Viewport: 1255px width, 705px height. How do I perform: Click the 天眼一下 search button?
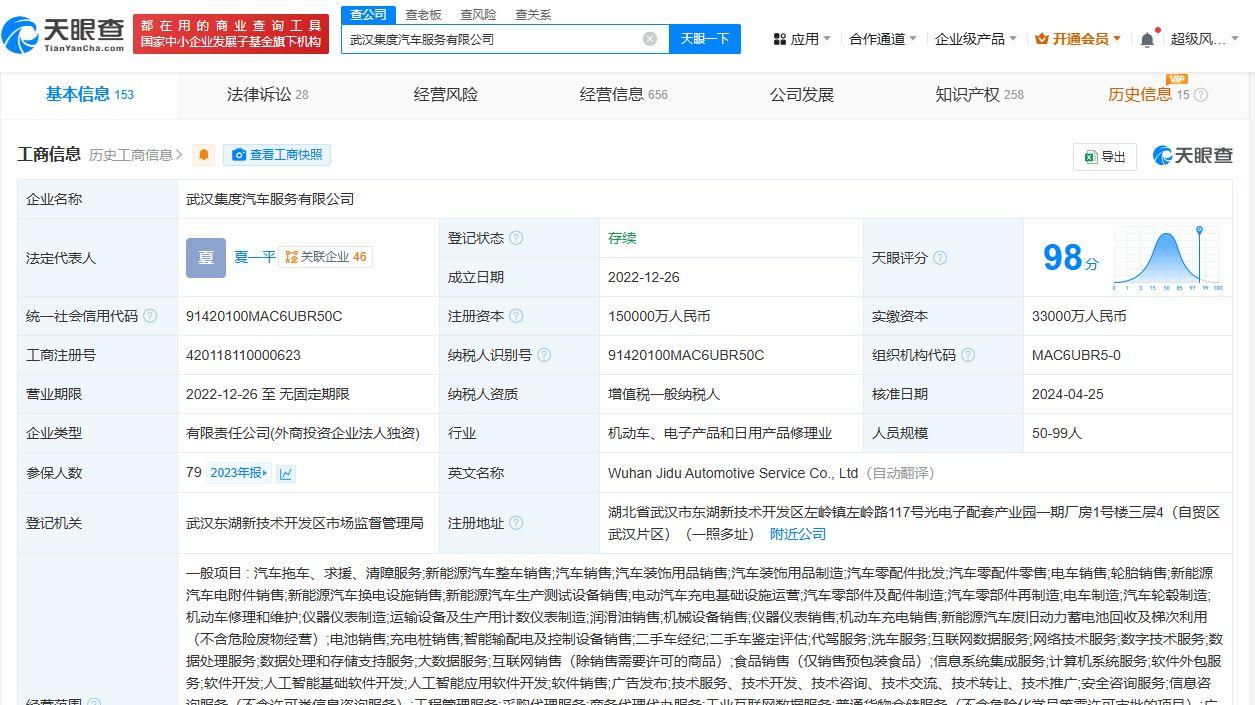(705, 39)
